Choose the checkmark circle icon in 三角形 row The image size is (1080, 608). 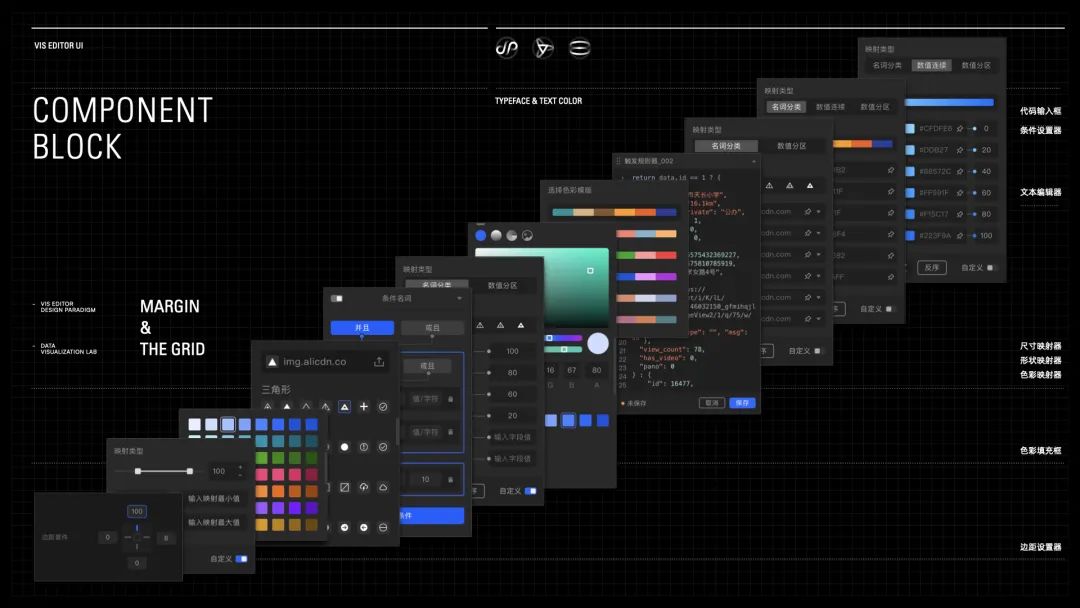382,407
